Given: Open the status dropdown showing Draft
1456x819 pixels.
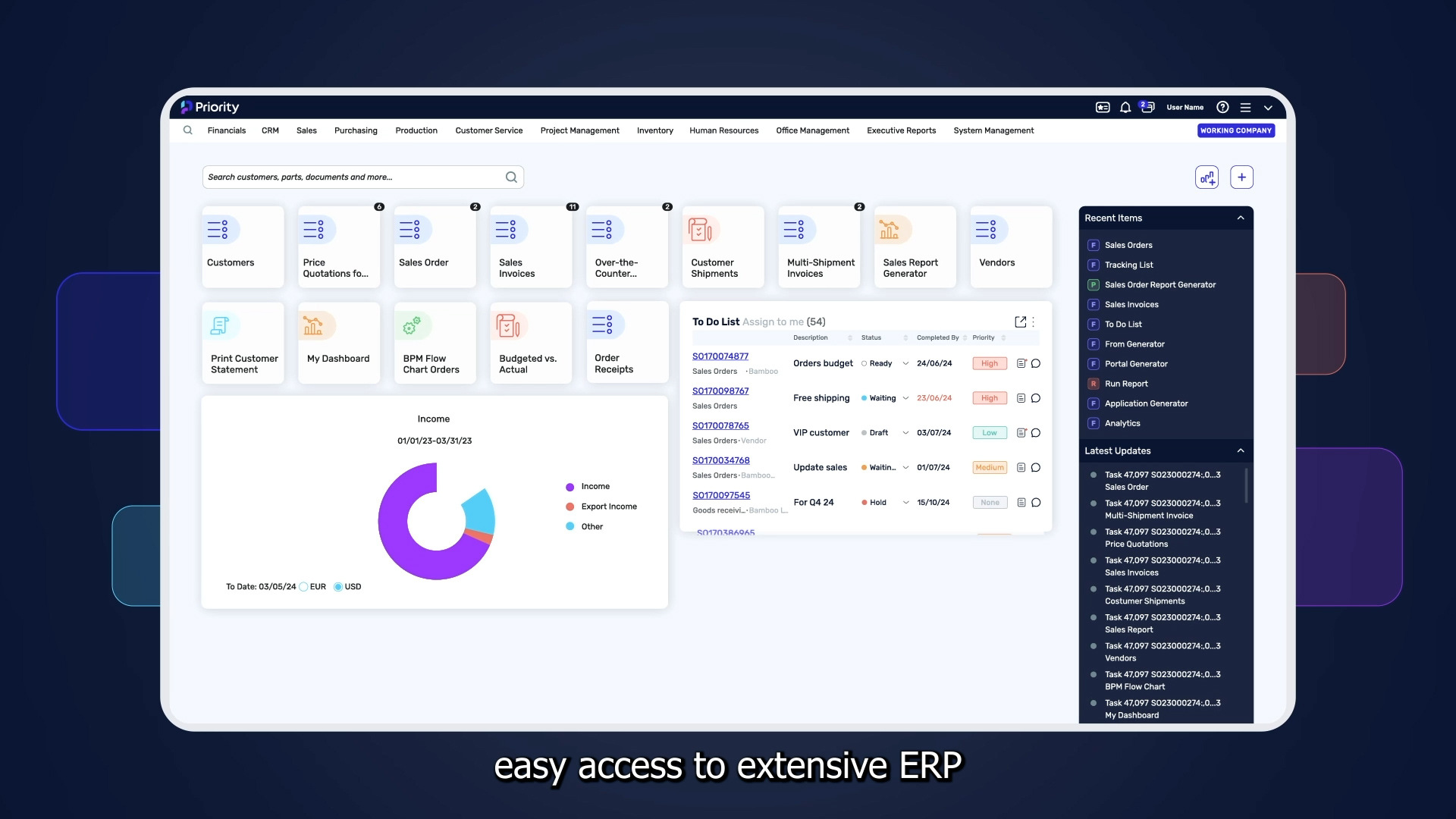Looking at the screenshot, I should click(x=906, y=432).
